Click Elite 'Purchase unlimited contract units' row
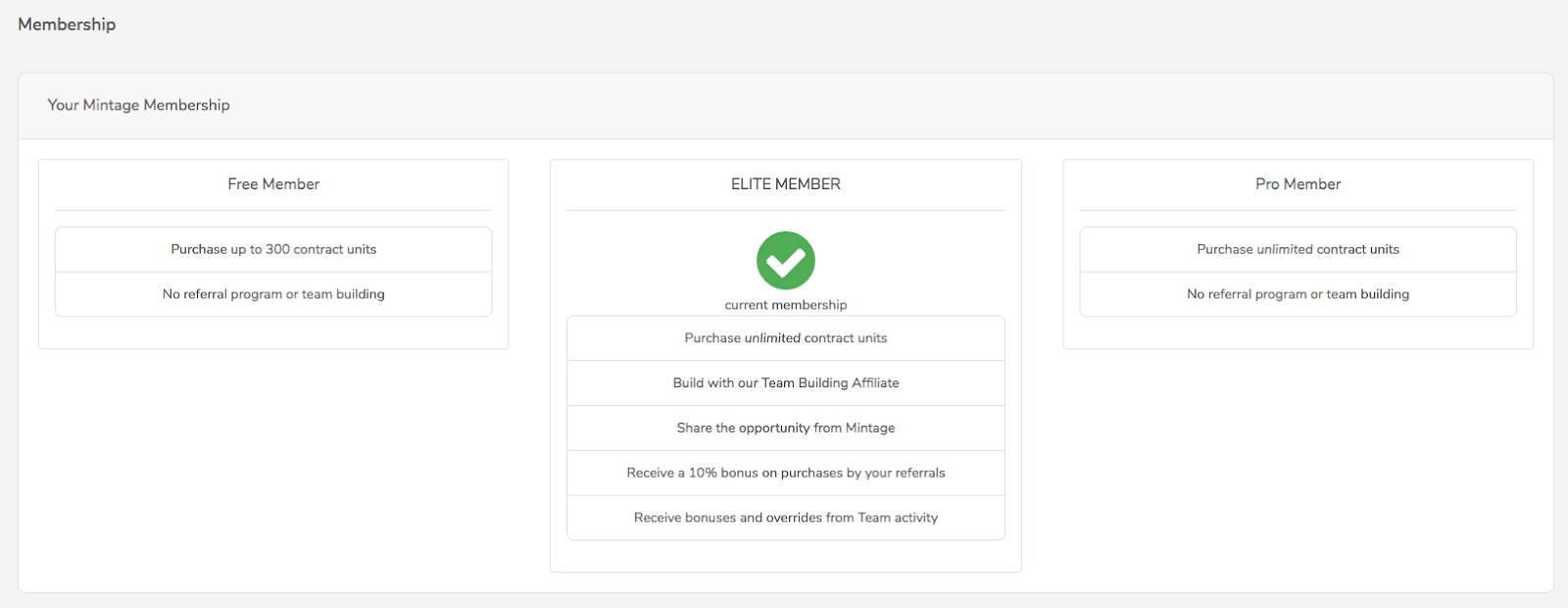 tap(786, 338)
